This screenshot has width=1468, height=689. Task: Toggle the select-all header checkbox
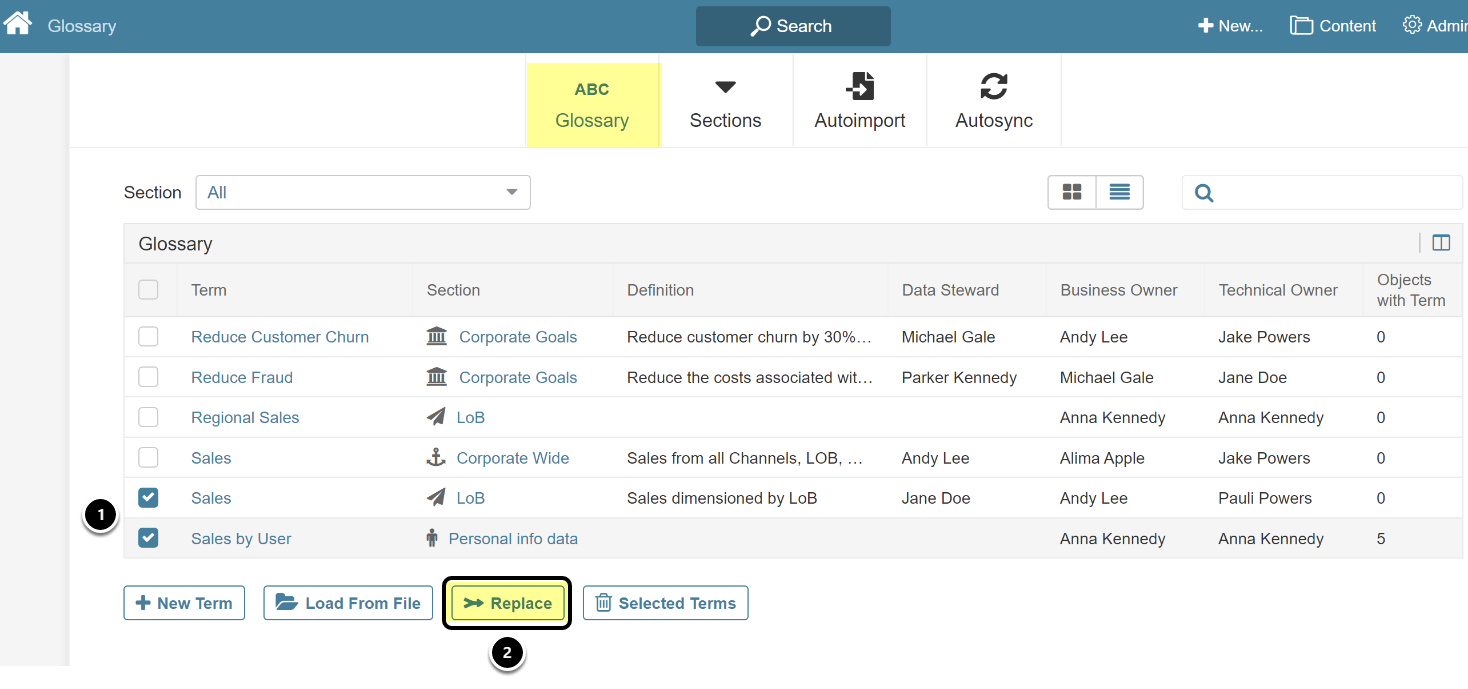(148, 290)
